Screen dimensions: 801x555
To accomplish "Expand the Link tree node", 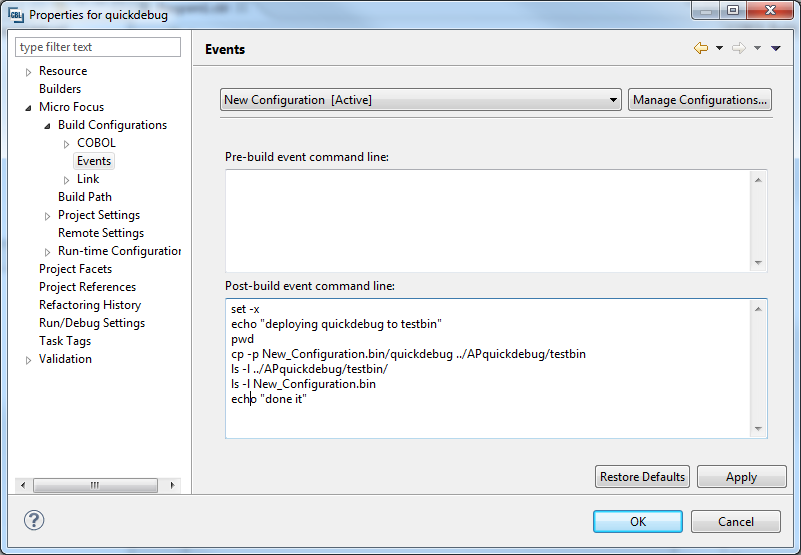I will 67,180.
